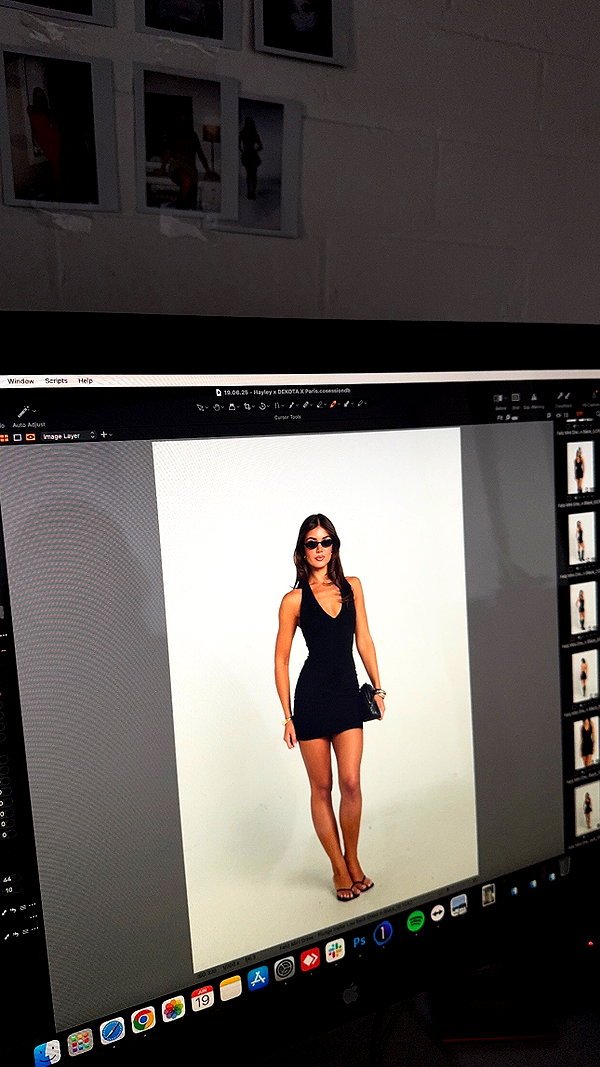
Task: Open TeamViewer from the dock
Action: [x=437, y=913]
